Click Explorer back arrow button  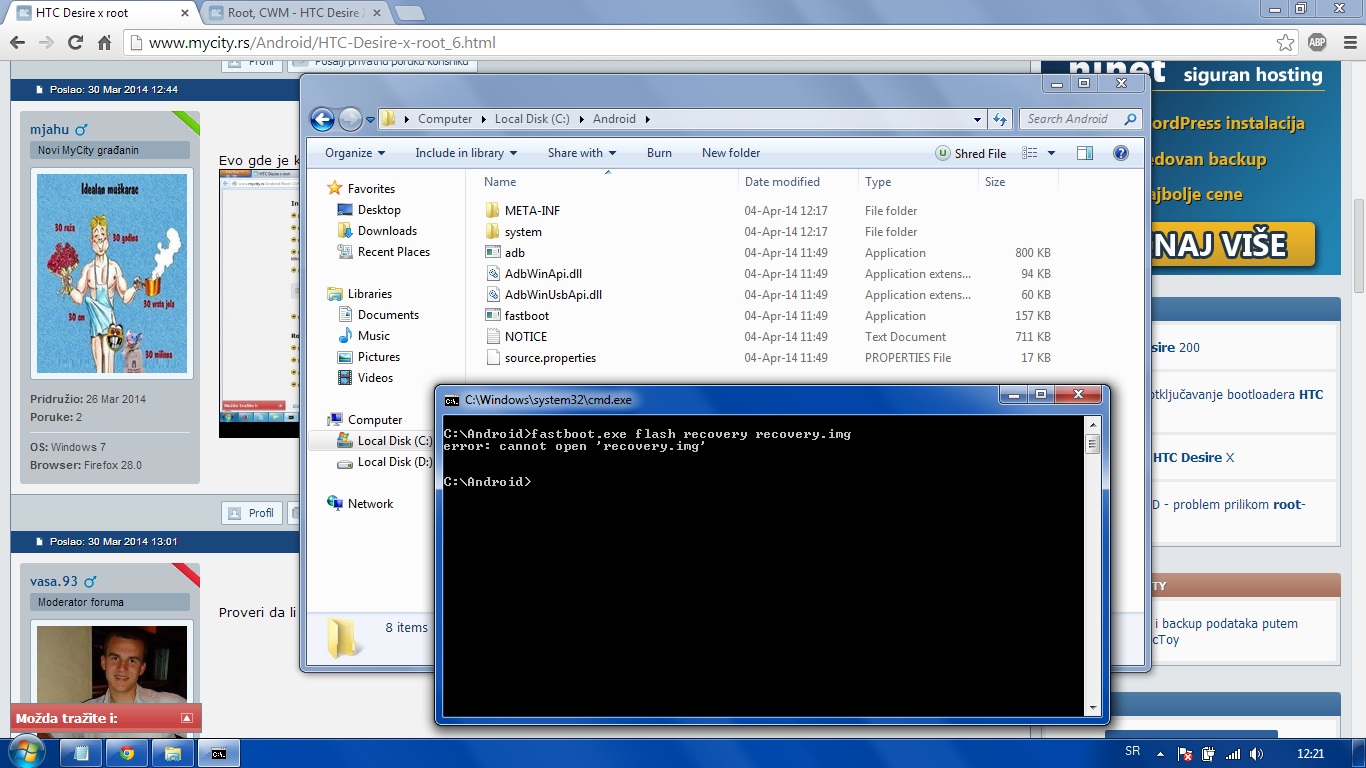coord(322,119)
